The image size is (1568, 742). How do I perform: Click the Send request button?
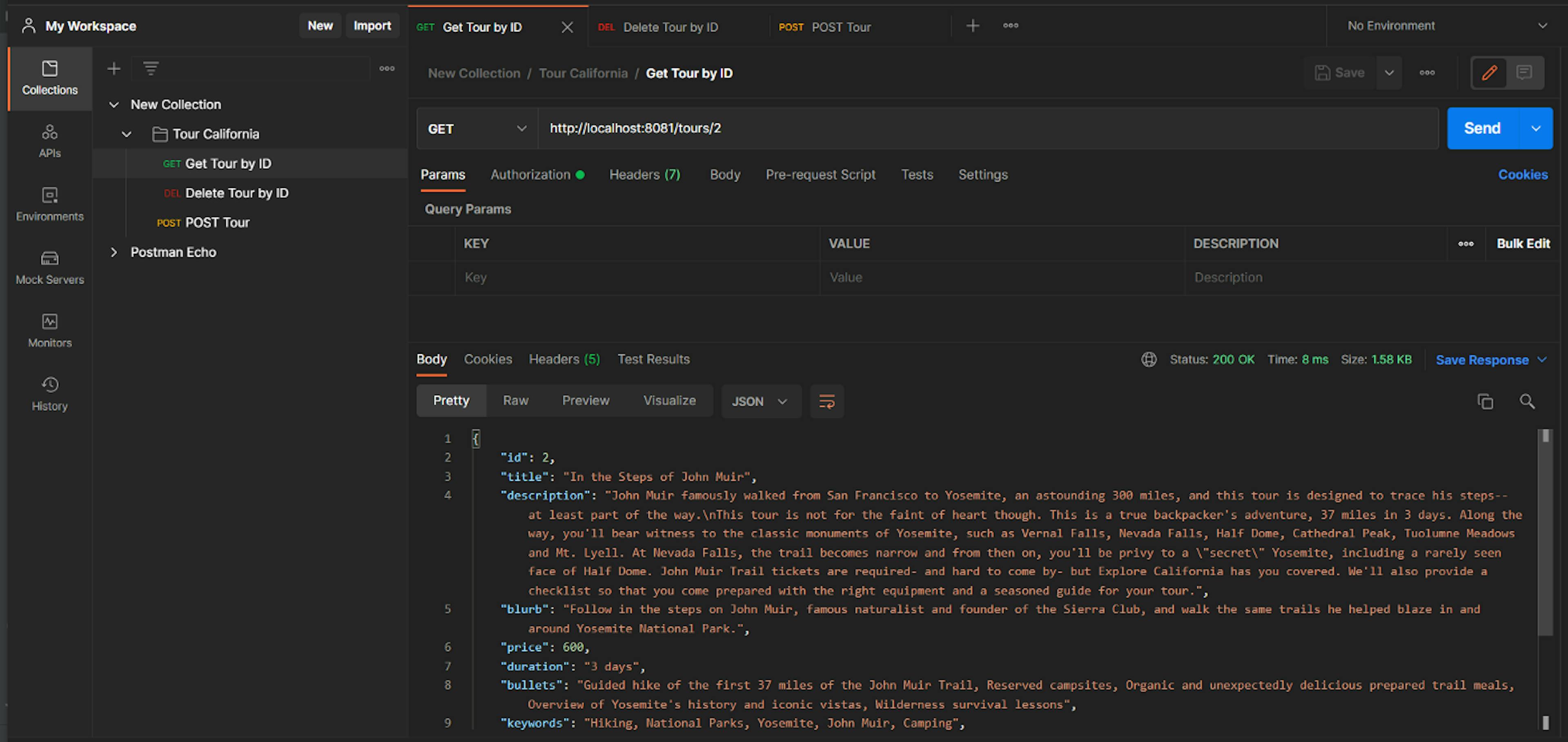tap(1483, 128)
